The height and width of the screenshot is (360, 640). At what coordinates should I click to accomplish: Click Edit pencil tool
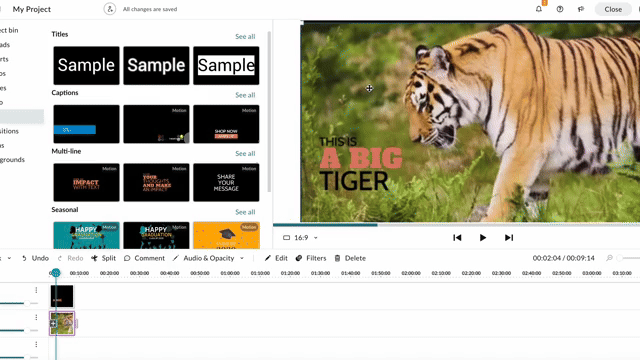[x=276, y=258]
